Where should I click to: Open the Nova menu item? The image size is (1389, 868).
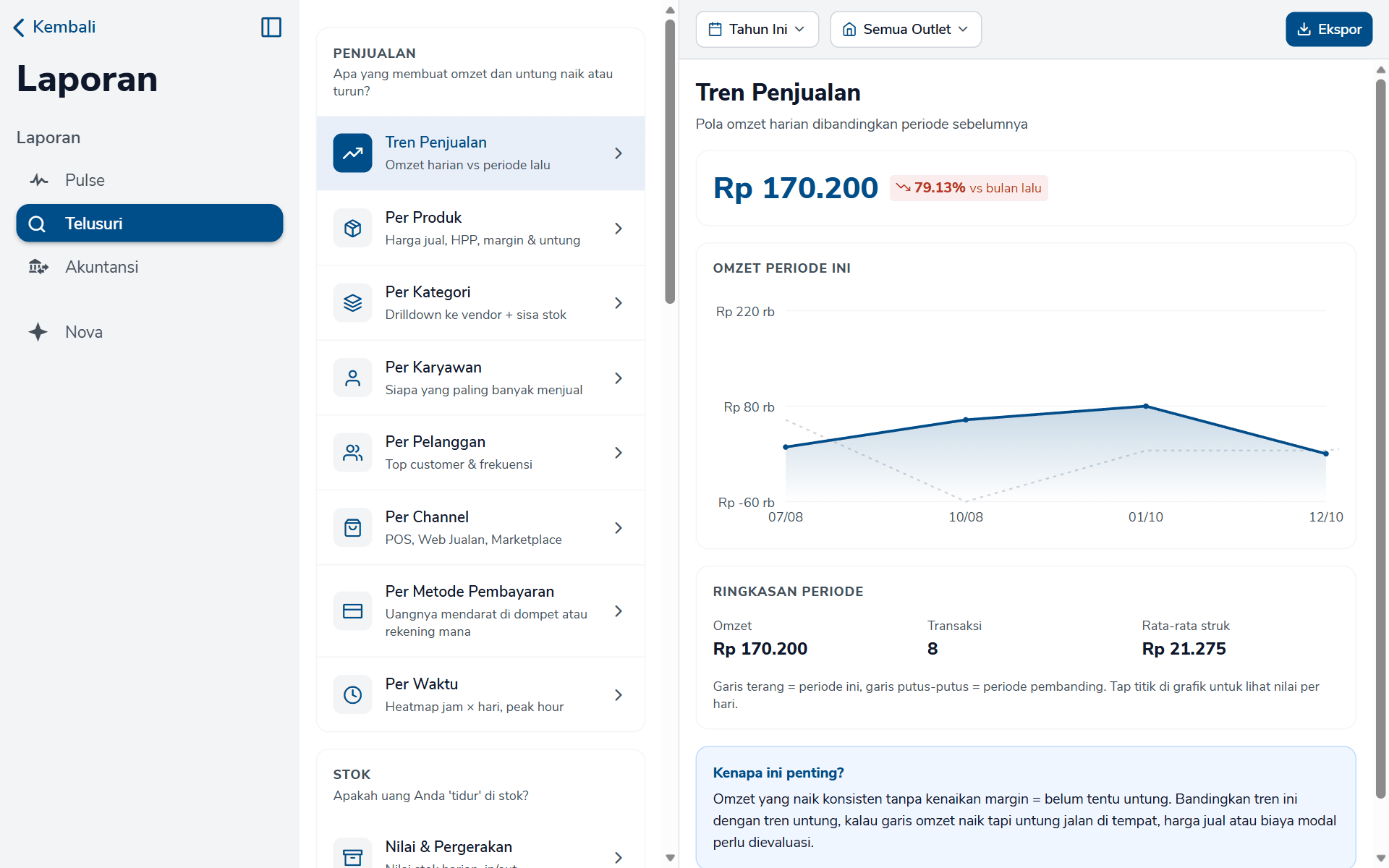click(x=150, y=332)
